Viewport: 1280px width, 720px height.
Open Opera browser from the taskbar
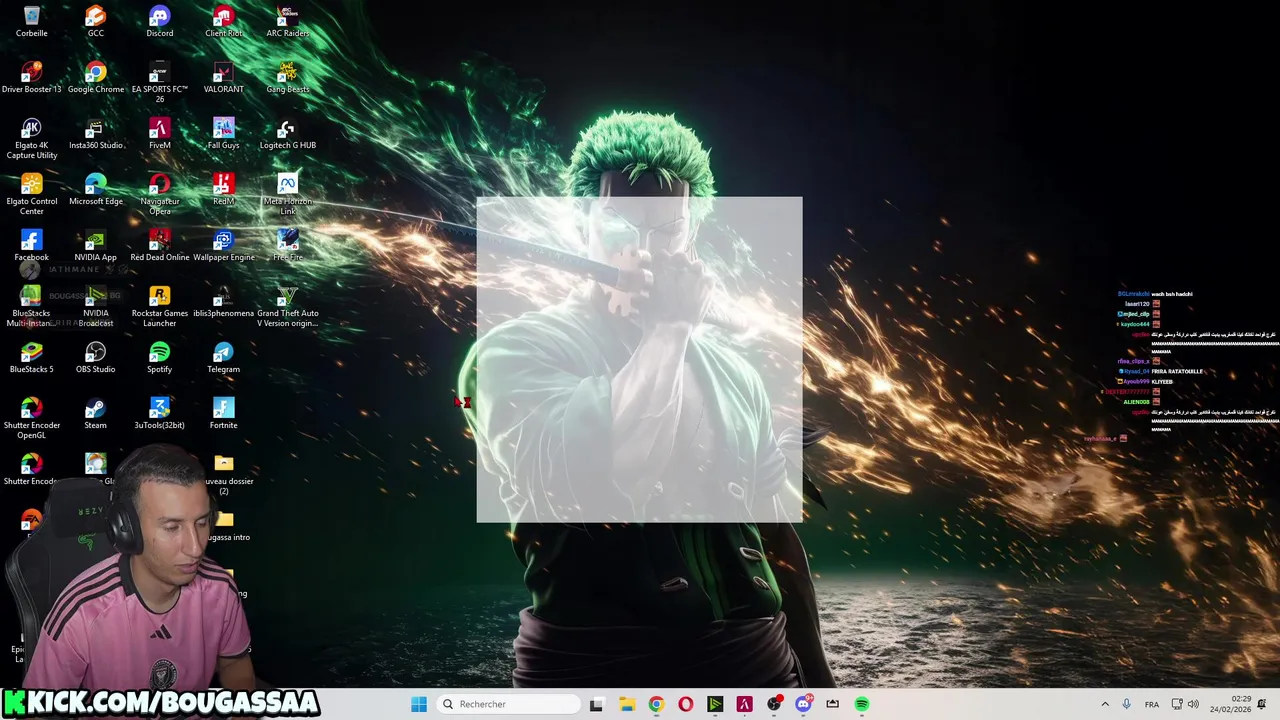click(x=686, y=704)
